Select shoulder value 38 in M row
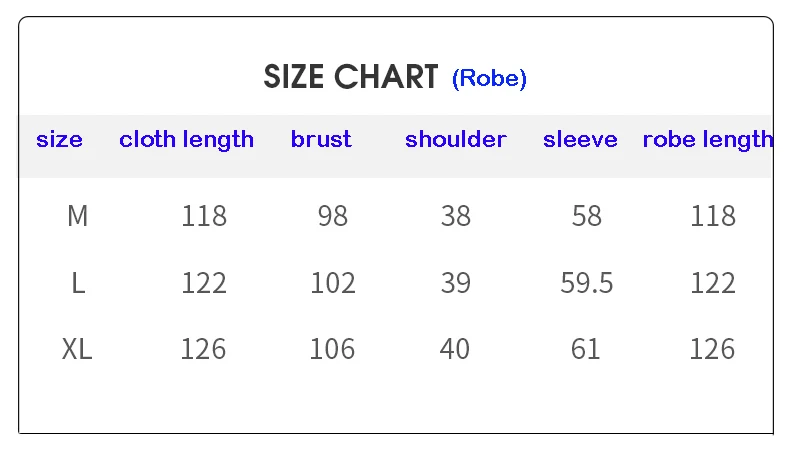Image resolution: width=790 pixels, height=459 pixels. 455,216
